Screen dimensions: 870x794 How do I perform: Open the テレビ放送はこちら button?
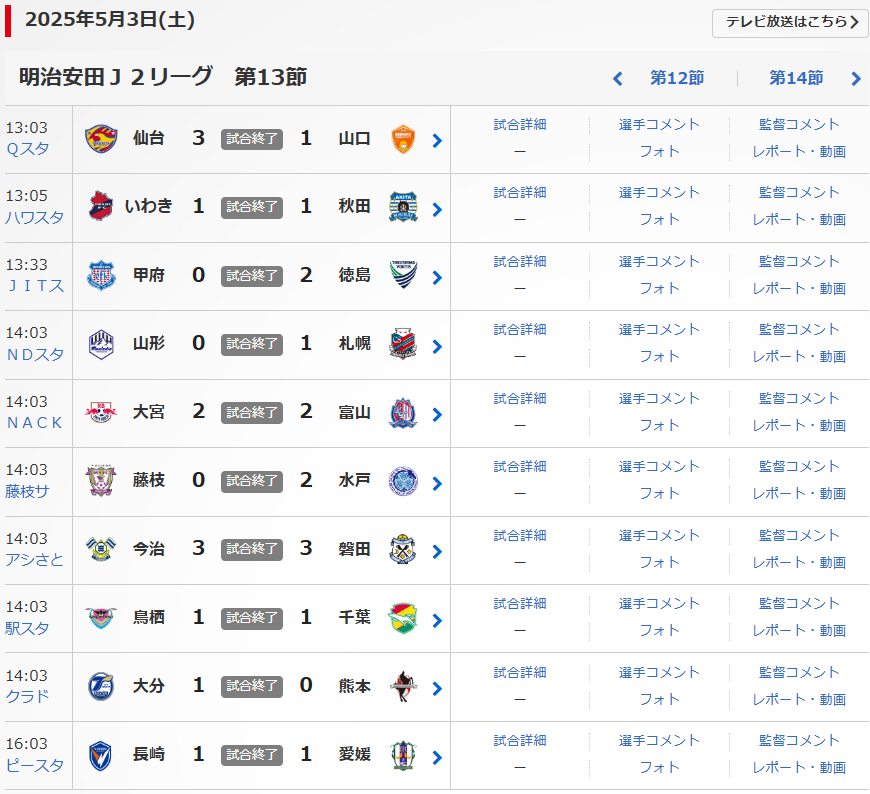pyautogui.click(x=790, y=22)
